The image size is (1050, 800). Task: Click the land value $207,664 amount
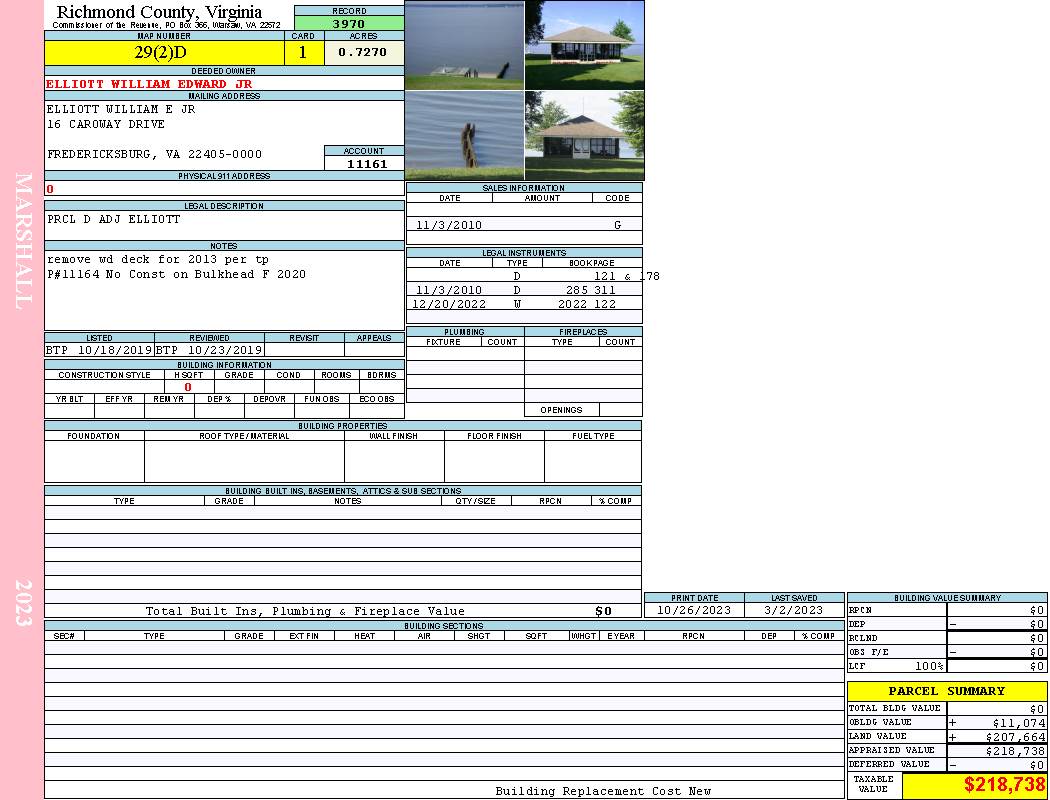click(x=1018, y=736)
